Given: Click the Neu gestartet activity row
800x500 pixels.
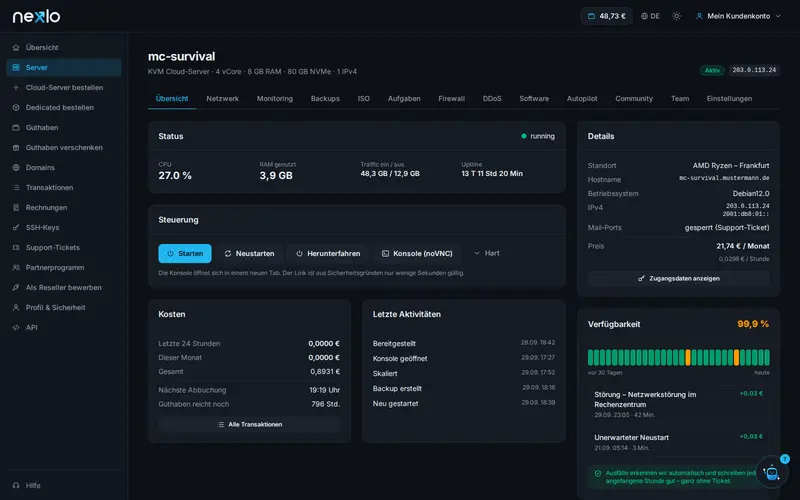Looking at the screenshot, I should [x=464, y=403].
